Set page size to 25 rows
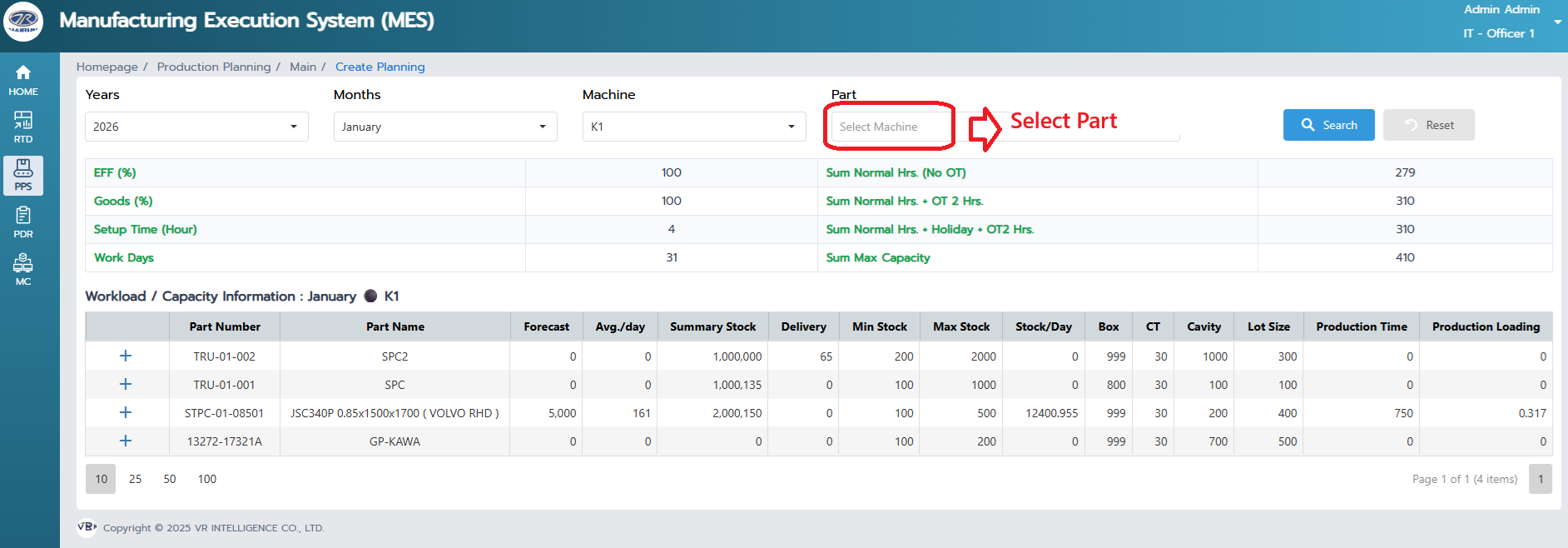Screen dimensions: 1568x548 135,479
